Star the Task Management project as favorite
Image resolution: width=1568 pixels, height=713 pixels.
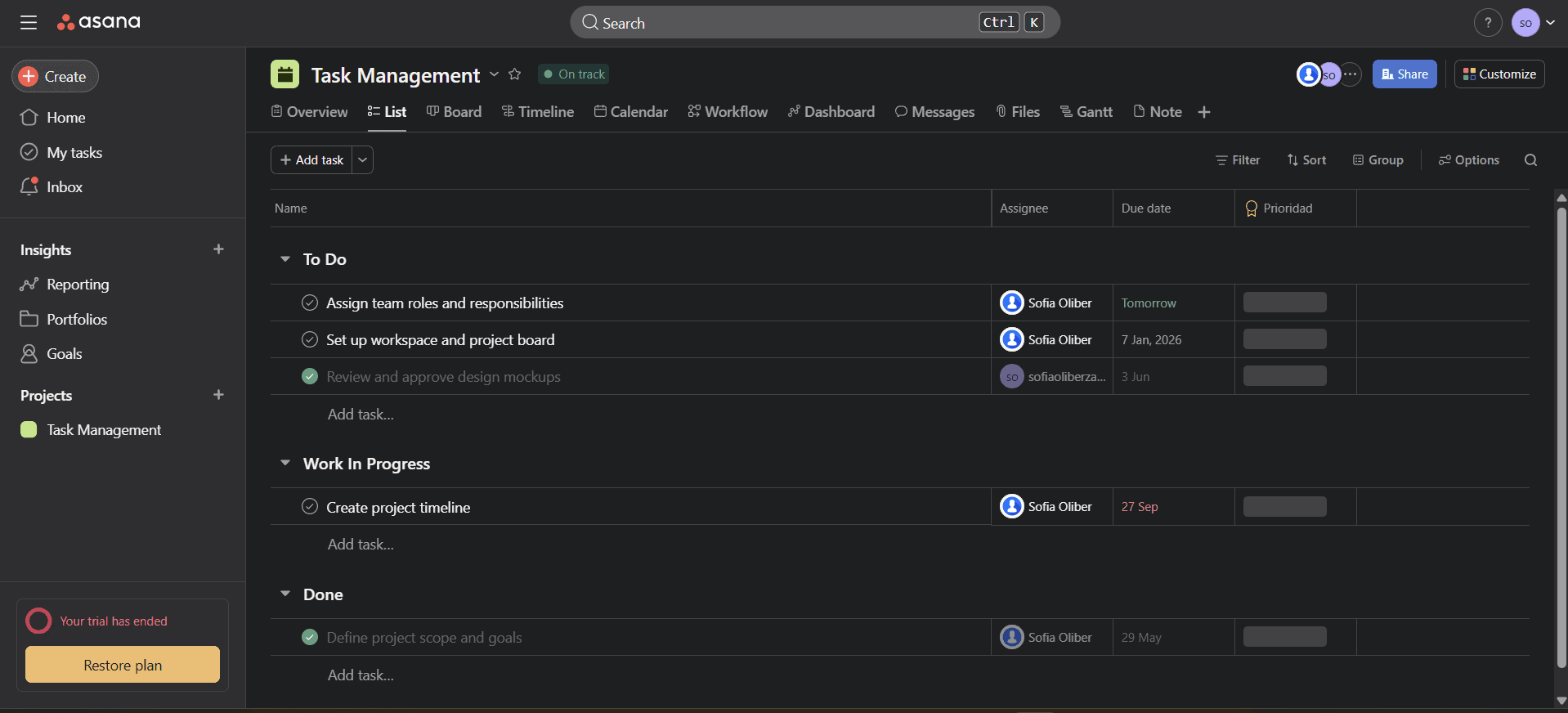coord(514,74)
